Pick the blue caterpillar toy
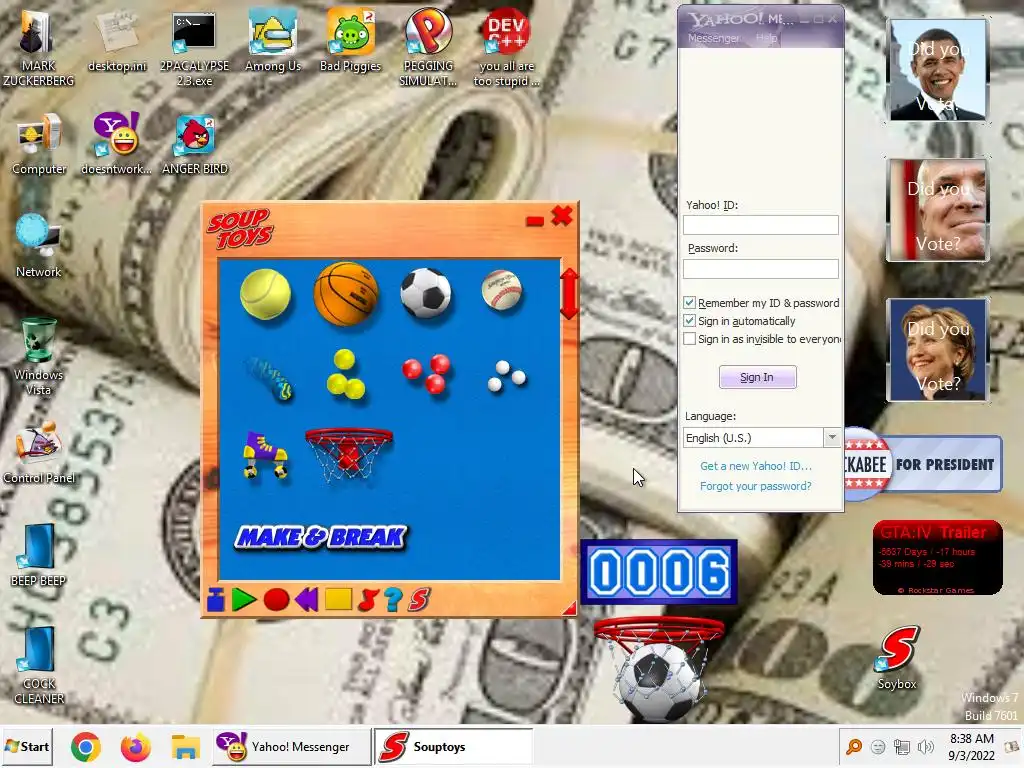1024x768 pixels. coord(269,377)
